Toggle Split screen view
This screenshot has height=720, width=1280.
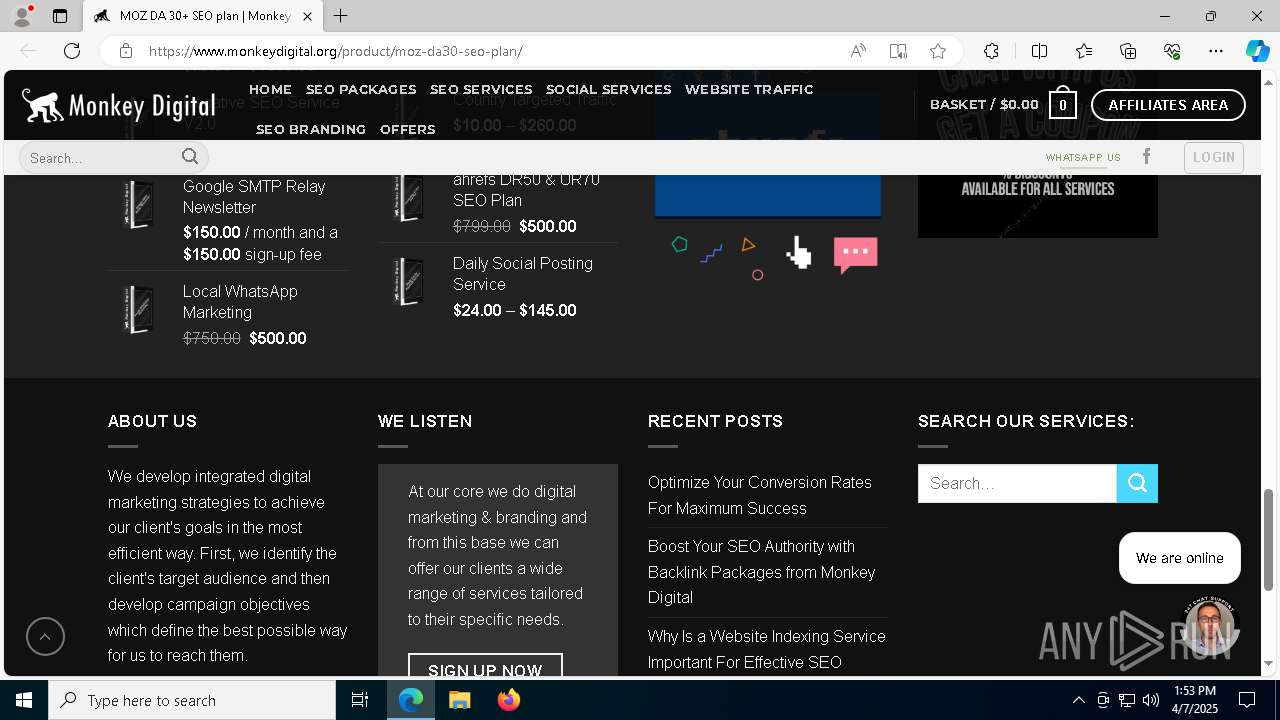[1039, 51]
